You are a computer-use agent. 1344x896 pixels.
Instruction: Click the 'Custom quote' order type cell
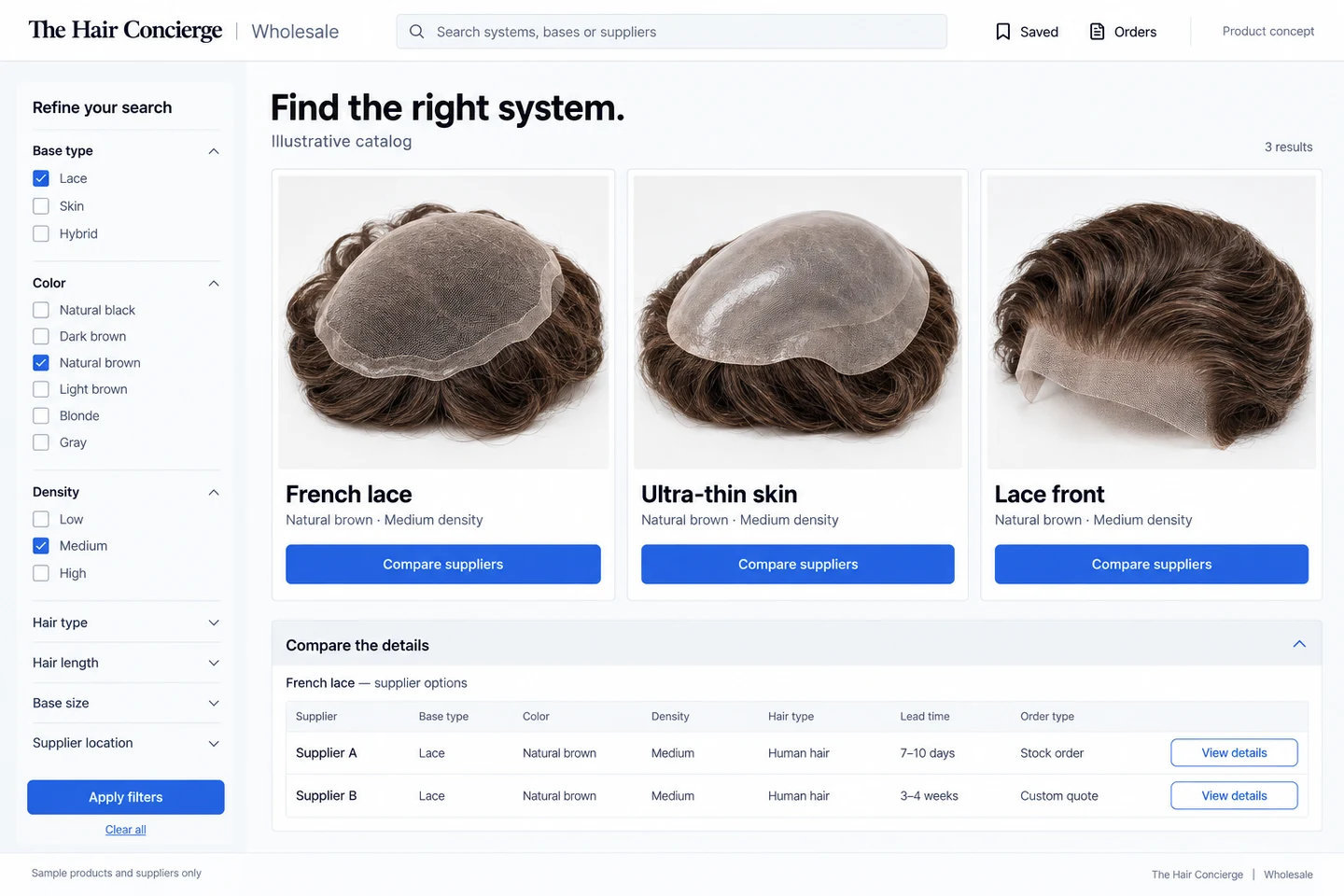pyautogui.click(x=1059, y=796)
